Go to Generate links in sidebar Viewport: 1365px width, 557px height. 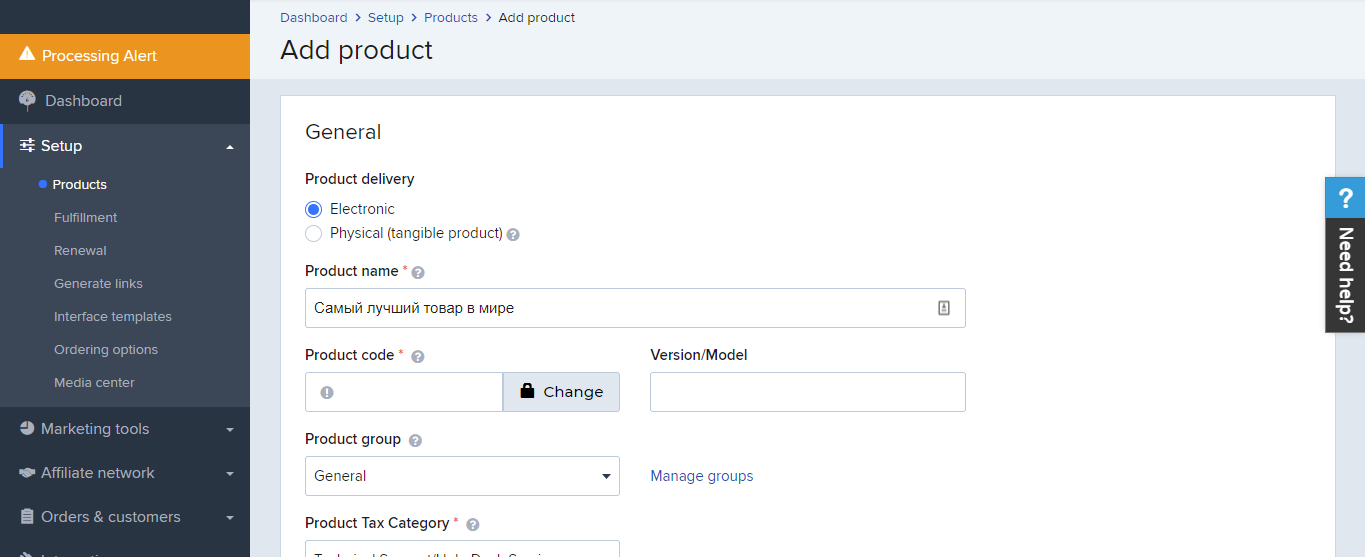click(98, 284)
